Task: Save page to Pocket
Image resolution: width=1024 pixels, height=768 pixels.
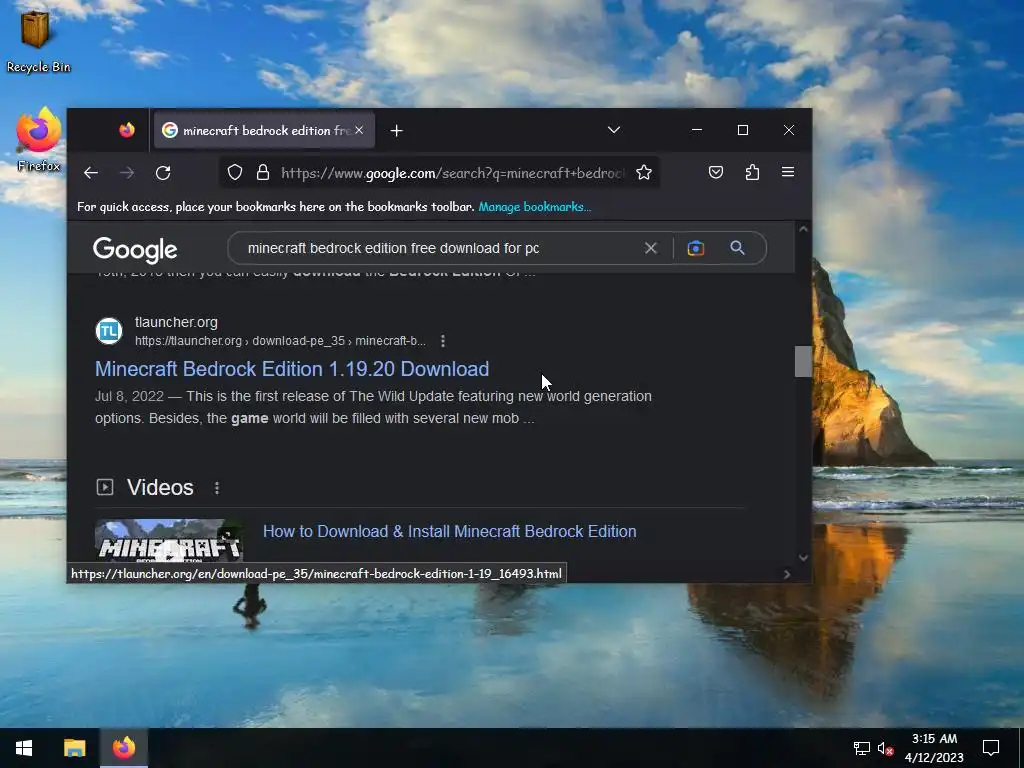Action: tap(716, 172)
